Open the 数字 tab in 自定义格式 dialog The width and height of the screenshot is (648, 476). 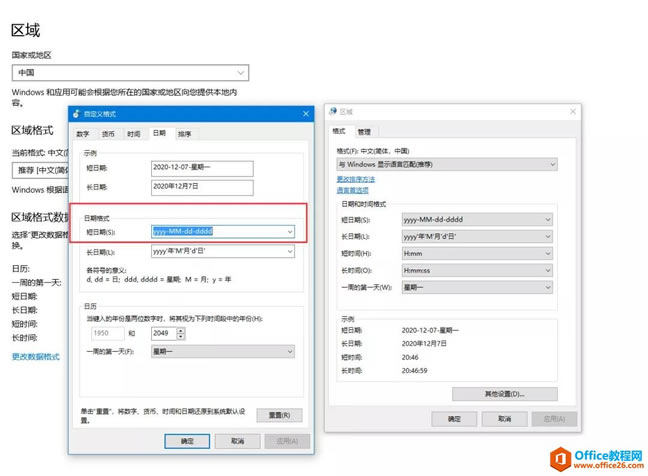[83, 134]
